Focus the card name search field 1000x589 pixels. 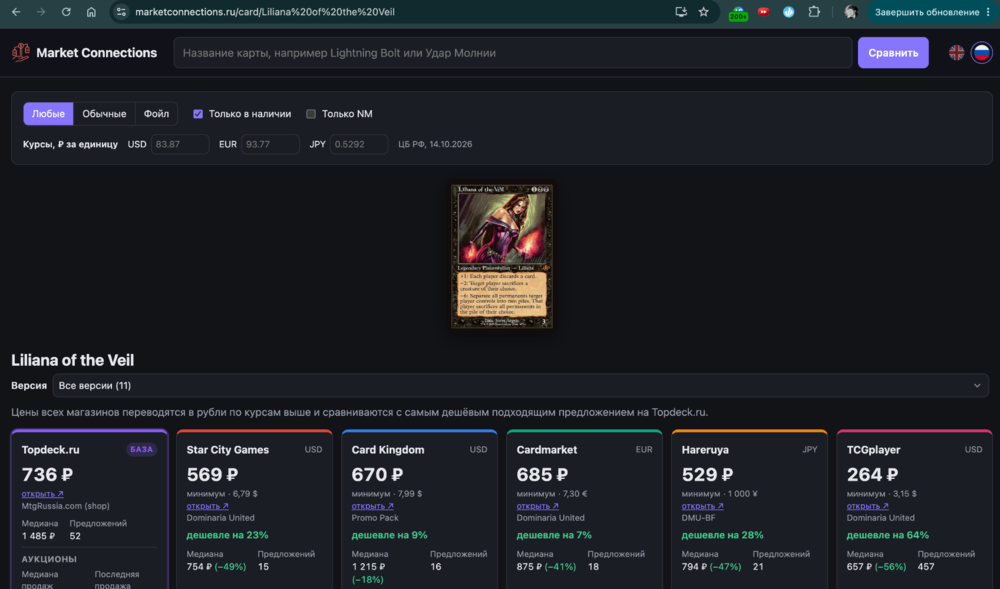(513, 53)
